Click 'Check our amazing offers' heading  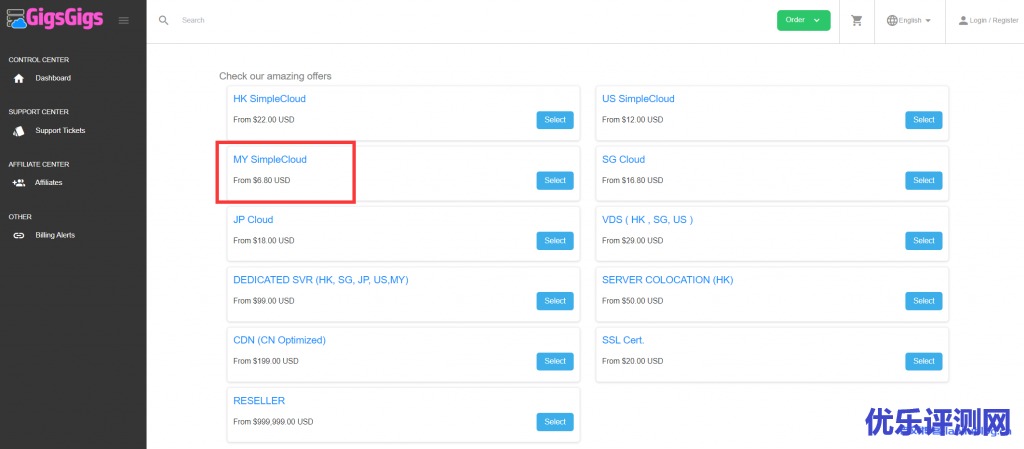tap(275, 76)
